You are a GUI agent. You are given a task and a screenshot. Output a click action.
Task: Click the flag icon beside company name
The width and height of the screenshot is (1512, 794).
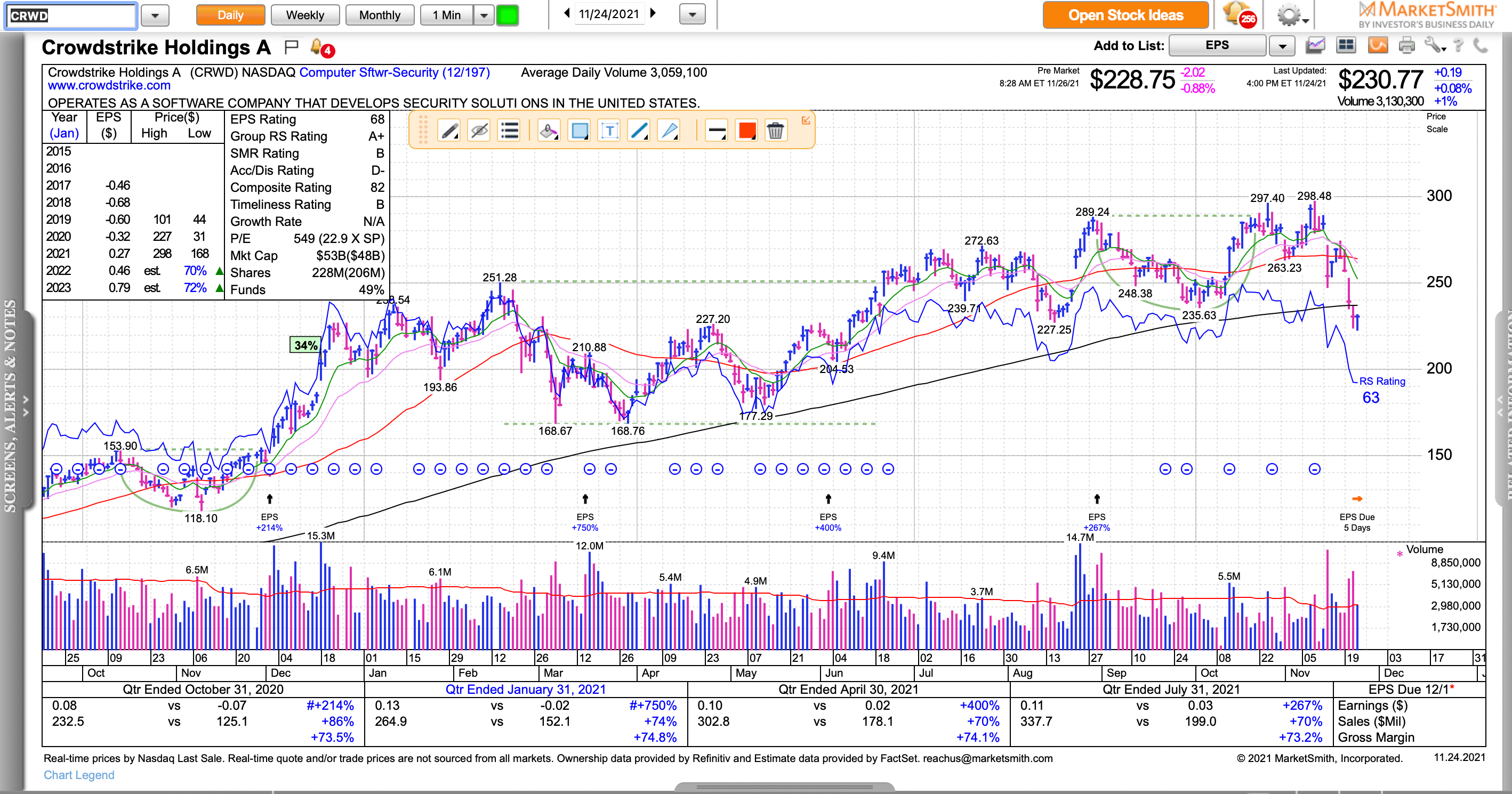pyautogui.click(x=292, y=46)
